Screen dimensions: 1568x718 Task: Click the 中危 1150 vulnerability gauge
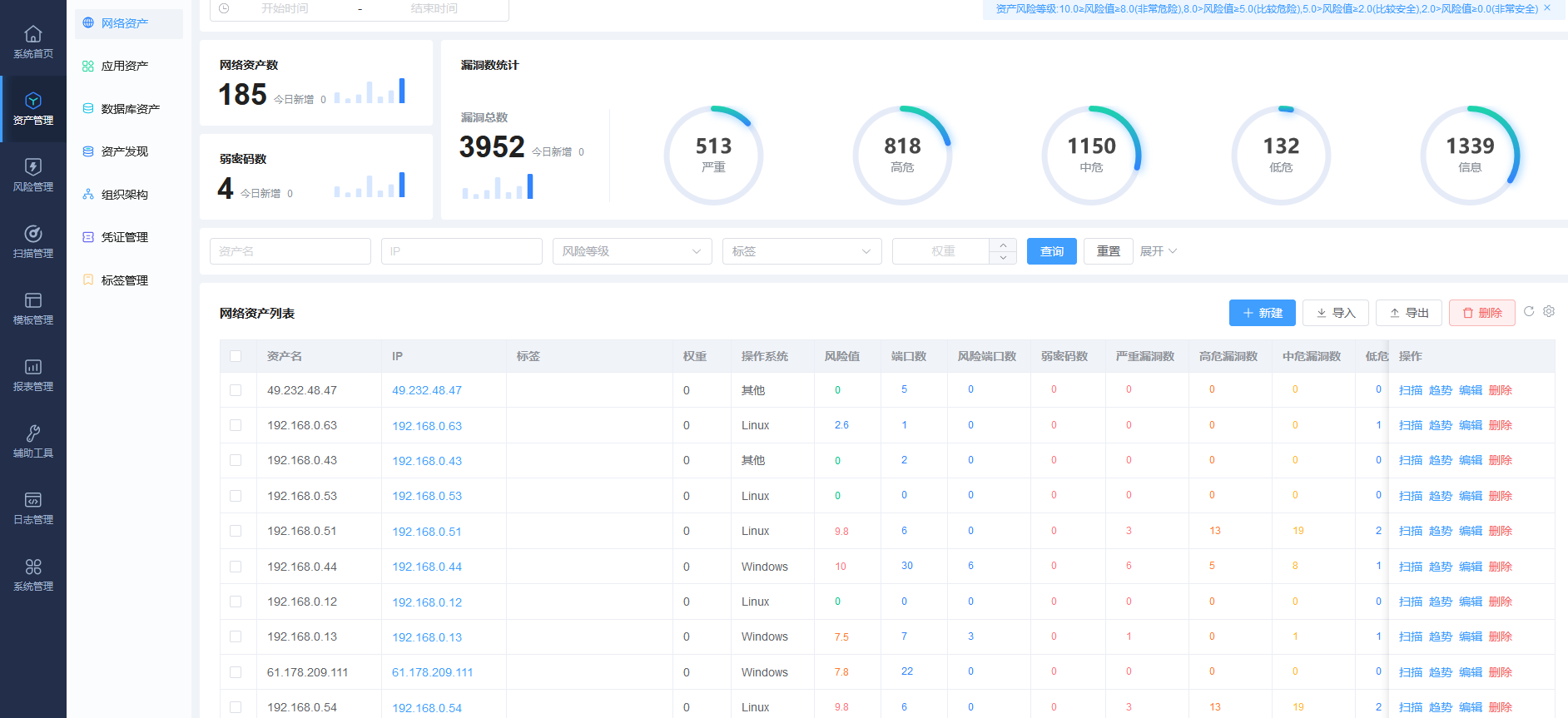pyautogui.click(x=1091, y=155)
